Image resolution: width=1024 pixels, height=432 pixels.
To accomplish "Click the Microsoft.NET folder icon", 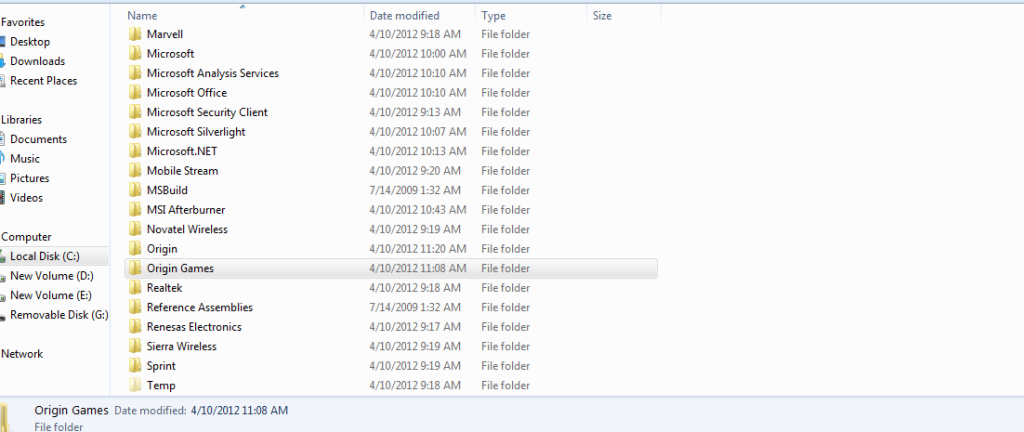I will 135,151.
